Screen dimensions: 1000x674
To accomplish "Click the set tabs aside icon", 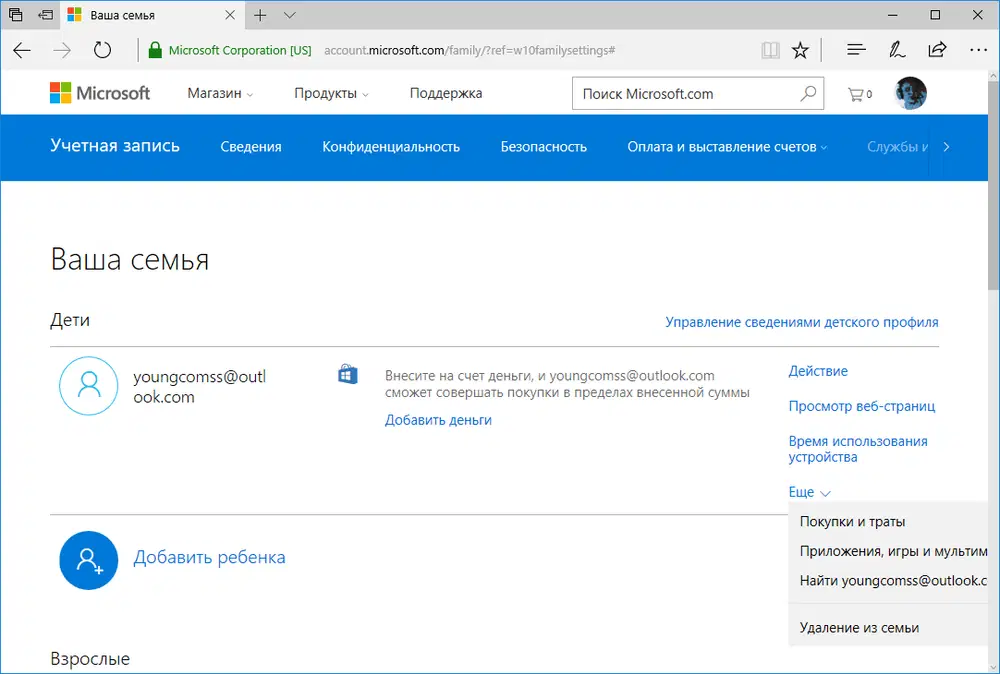I will point(45,15).
